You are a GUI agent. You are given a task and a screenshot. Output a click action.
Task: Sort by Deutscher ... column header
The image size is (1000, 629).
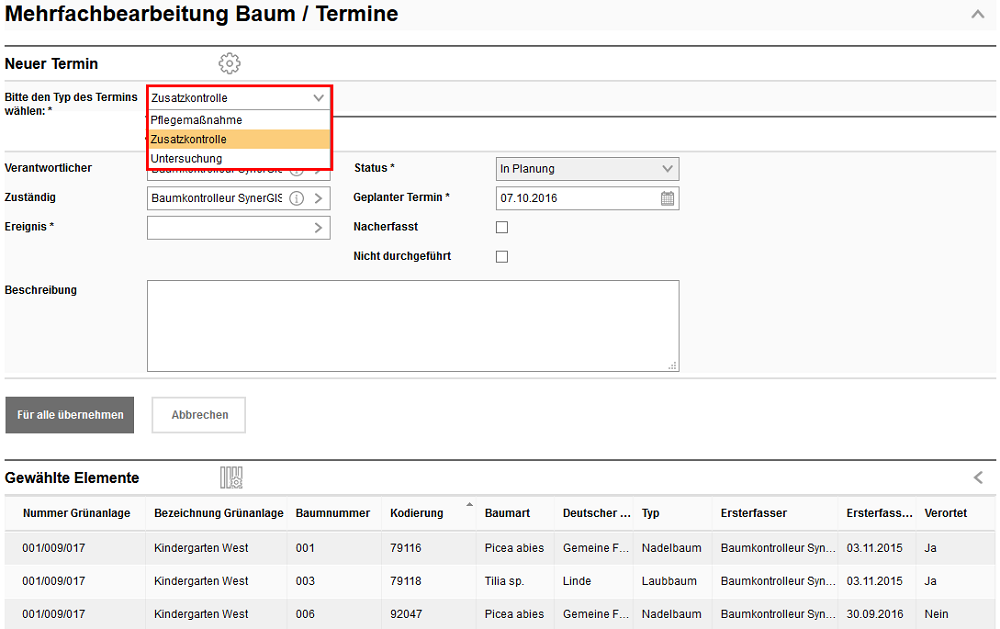pos(596,513)
